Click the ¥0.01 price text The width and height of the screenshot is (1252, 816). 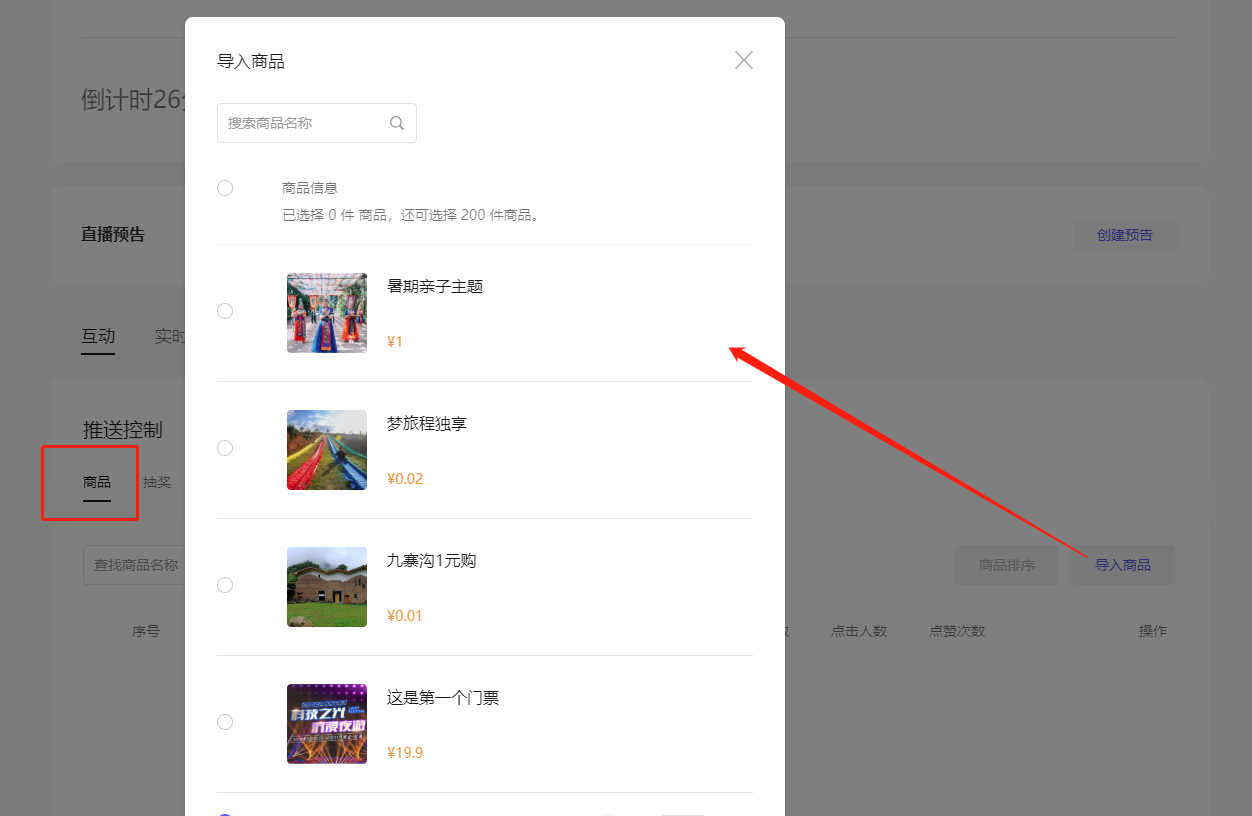(x=405, y=616)
